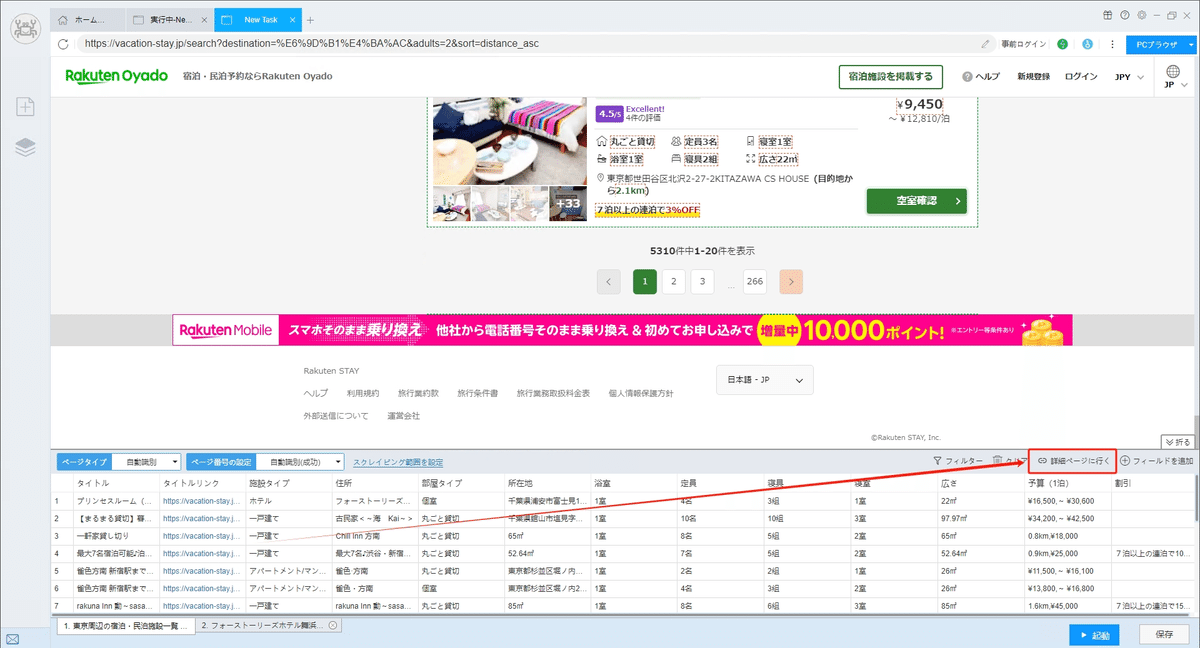Open the ヘルプ link in Rakuten header
Image resolution: width=1200 pixels, height=648 pixels.
(x=980, y=77)
